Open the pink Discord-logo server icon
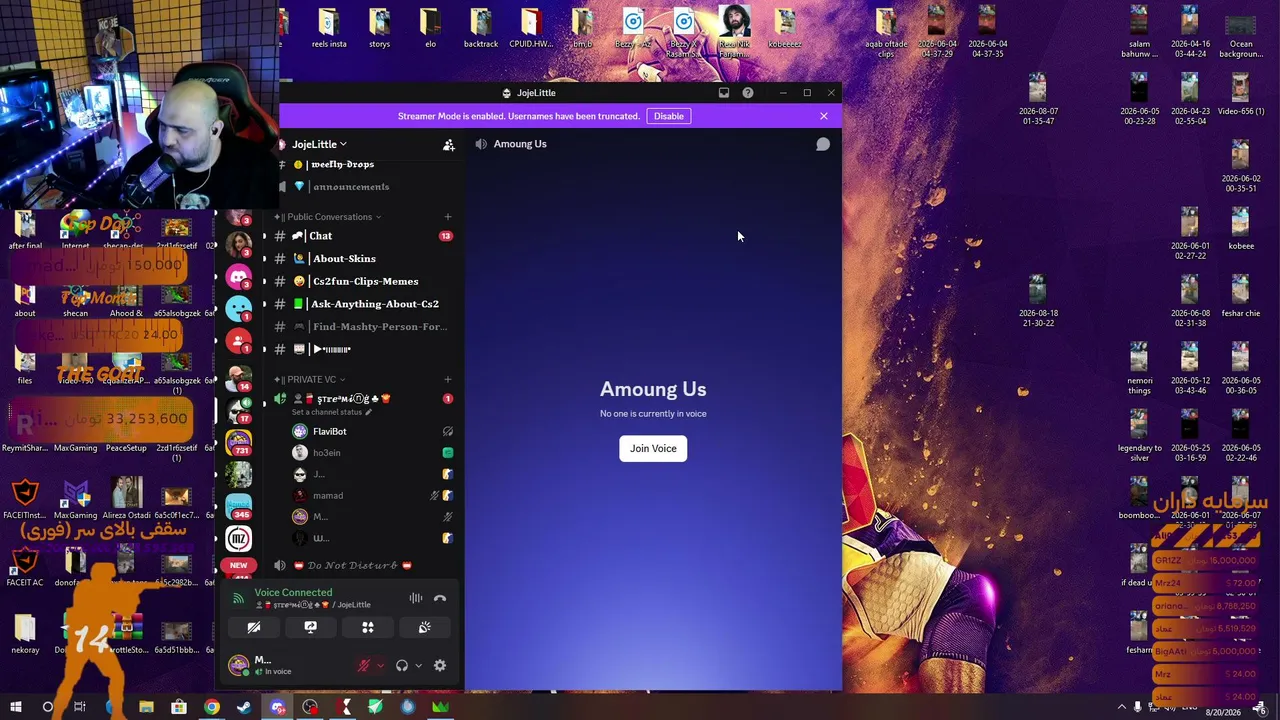 click(x=238, y=277)
